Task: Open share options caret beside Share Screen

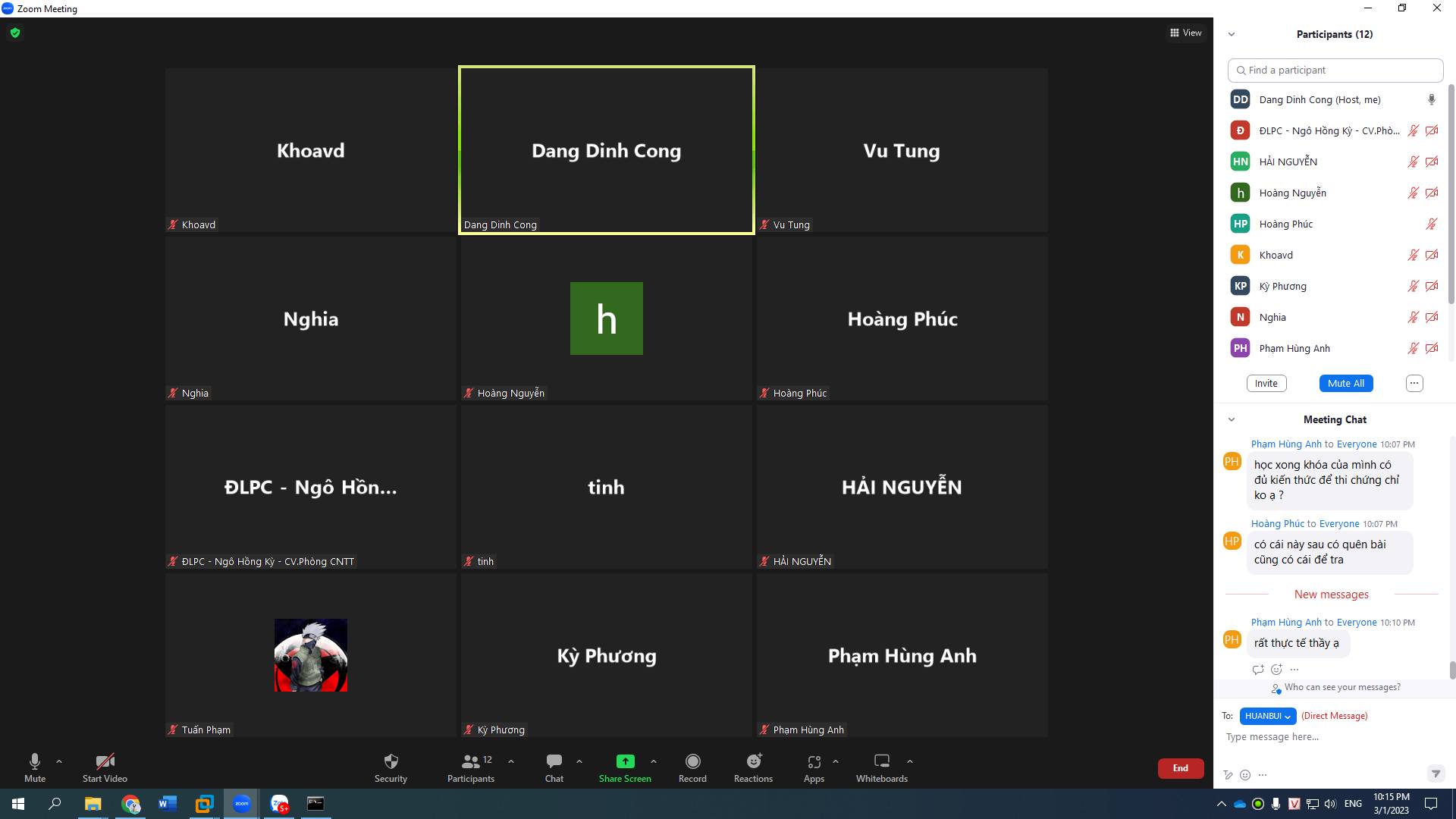Action: [654, 761]
